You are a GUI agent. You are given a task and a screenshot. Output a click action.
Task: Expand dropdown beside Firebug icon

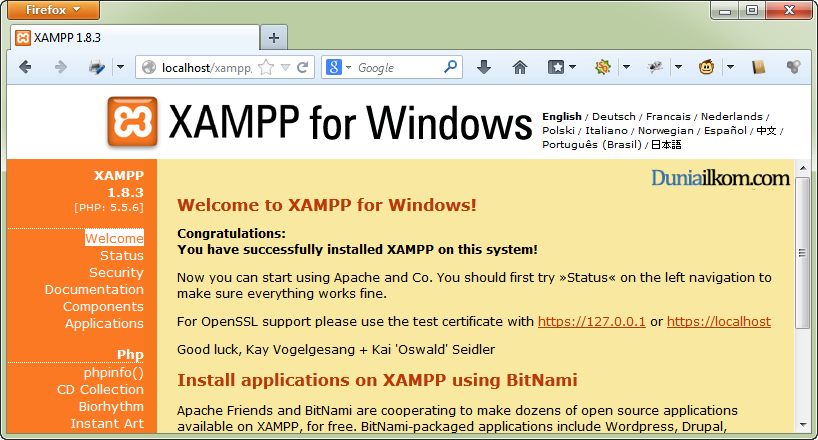click(x=678, y=67)
